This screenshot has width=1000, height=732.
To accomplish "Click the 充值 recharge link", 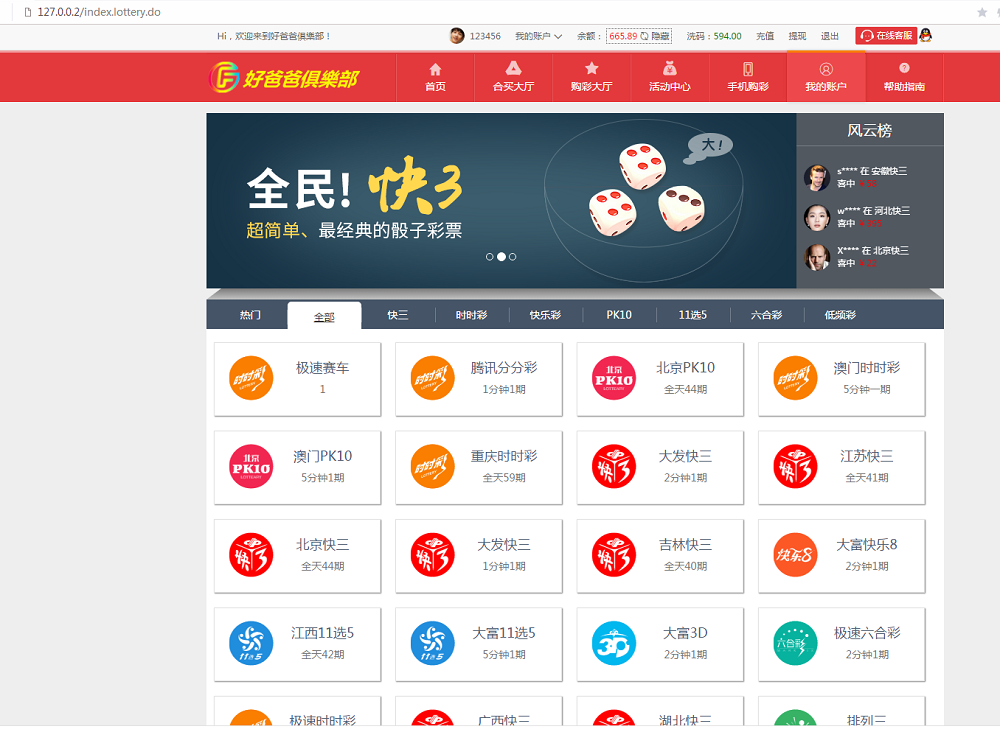I will 765,36.
